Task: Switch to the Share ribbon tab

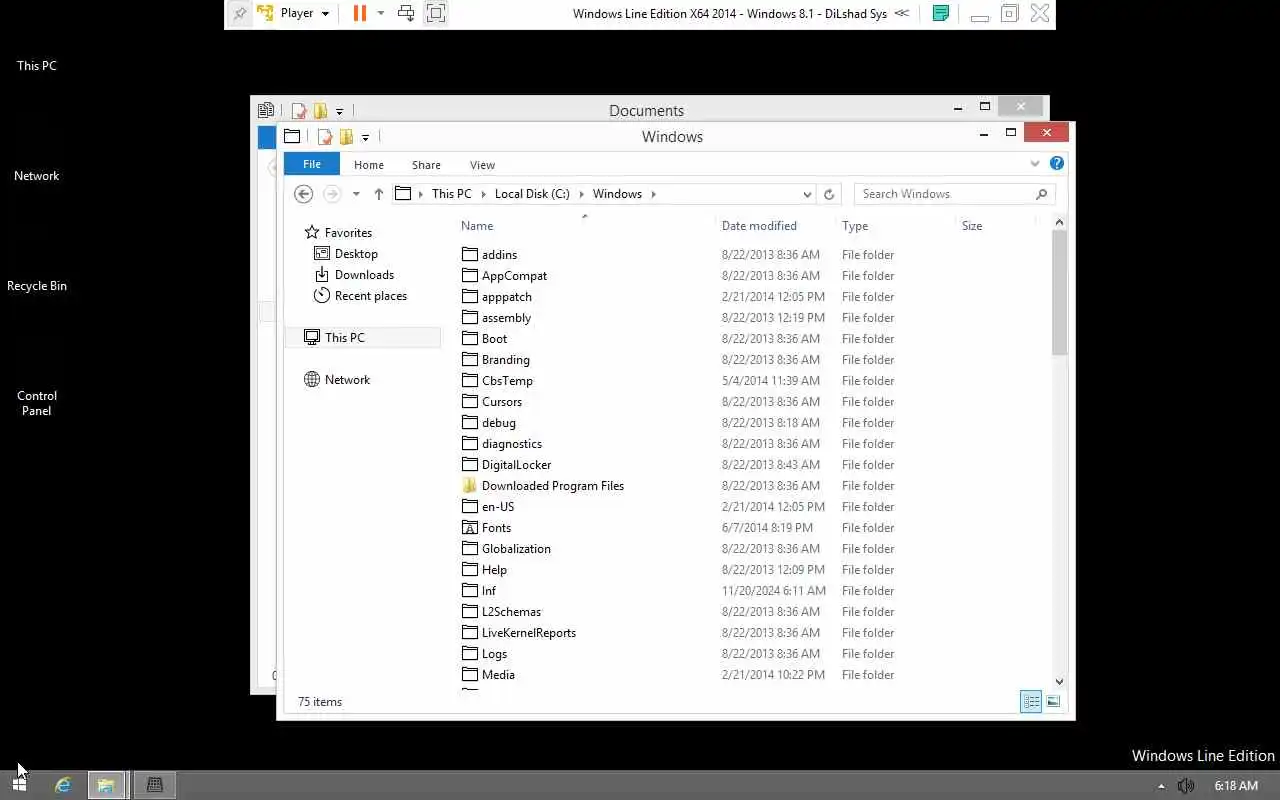Action: tap(426, 165)
